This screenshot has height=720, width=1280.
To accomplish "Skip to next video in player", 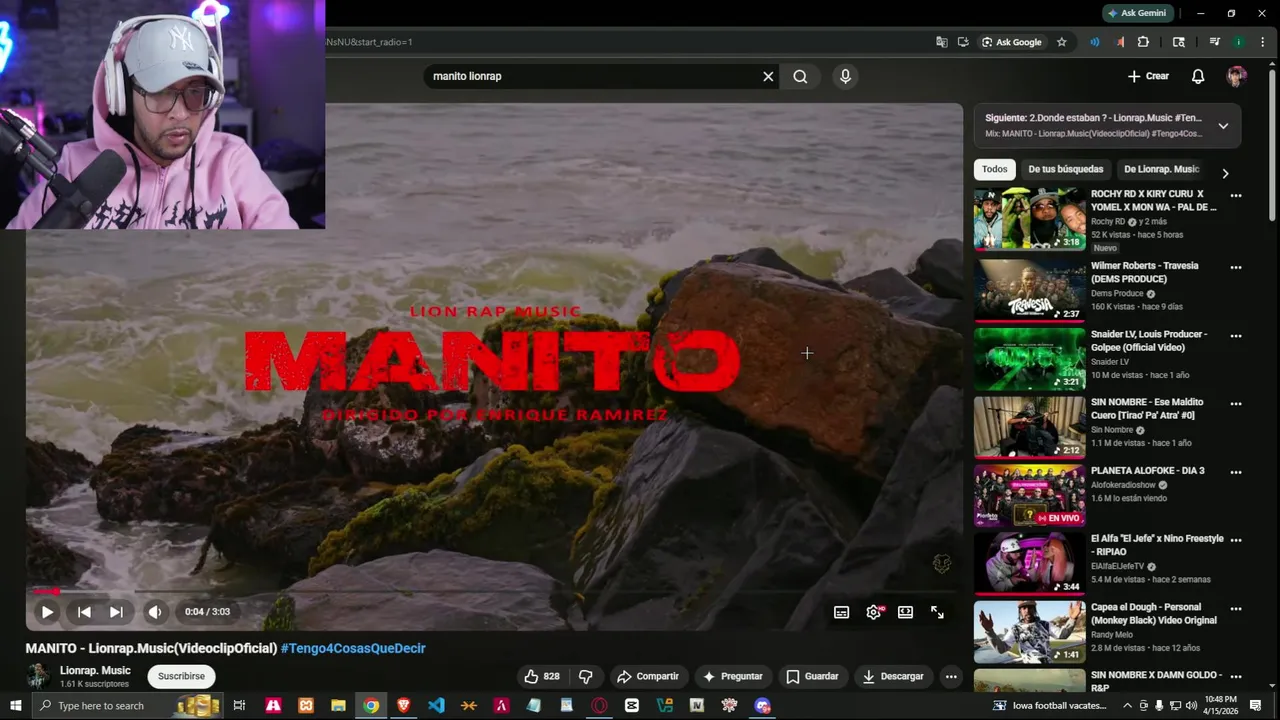I will pyautogui.click(x=116, y=612).
